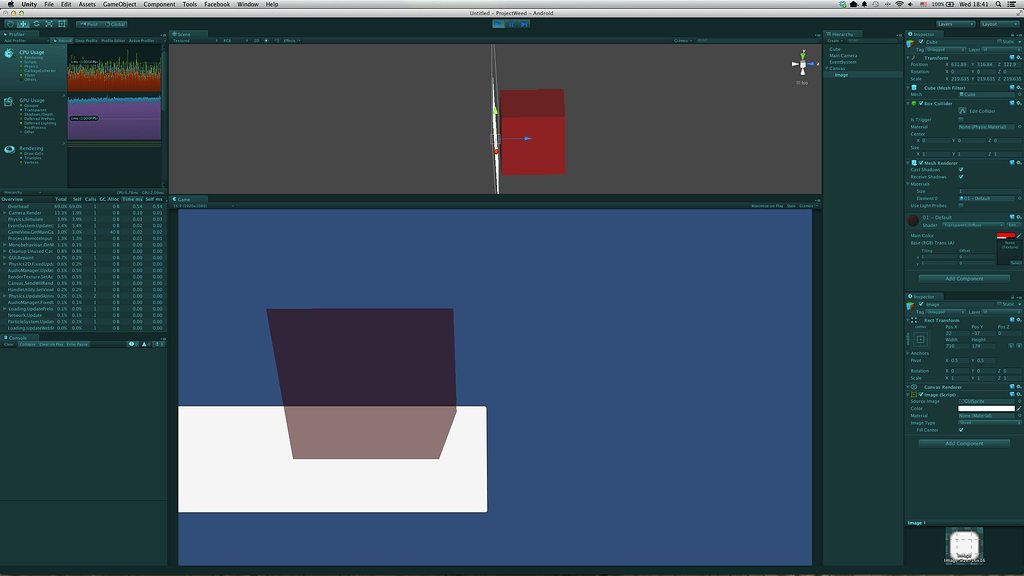Open the Box Collider component settings gear
The height and width of the screenshot is (576, 1024).
coord(1019,104)
